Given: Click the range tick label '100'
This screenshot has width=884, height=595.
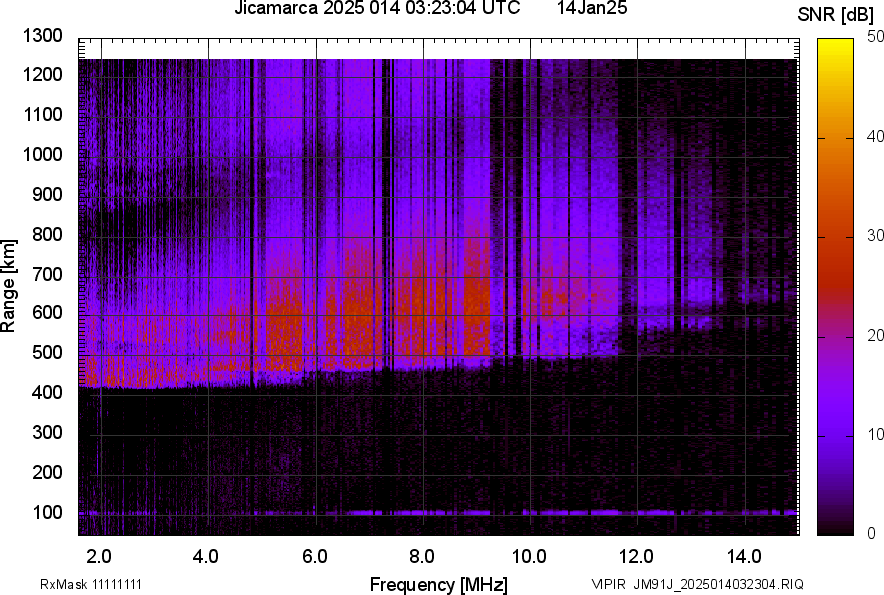Looking at the screenshot, I should point(47,512).
